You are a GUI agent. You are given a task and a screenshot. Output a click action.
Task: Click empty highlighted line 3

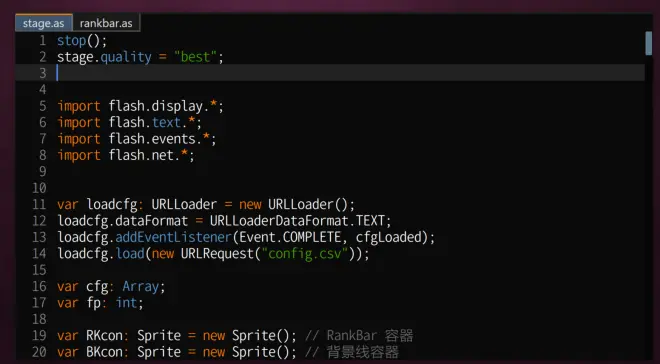click(x=330, y=73)
